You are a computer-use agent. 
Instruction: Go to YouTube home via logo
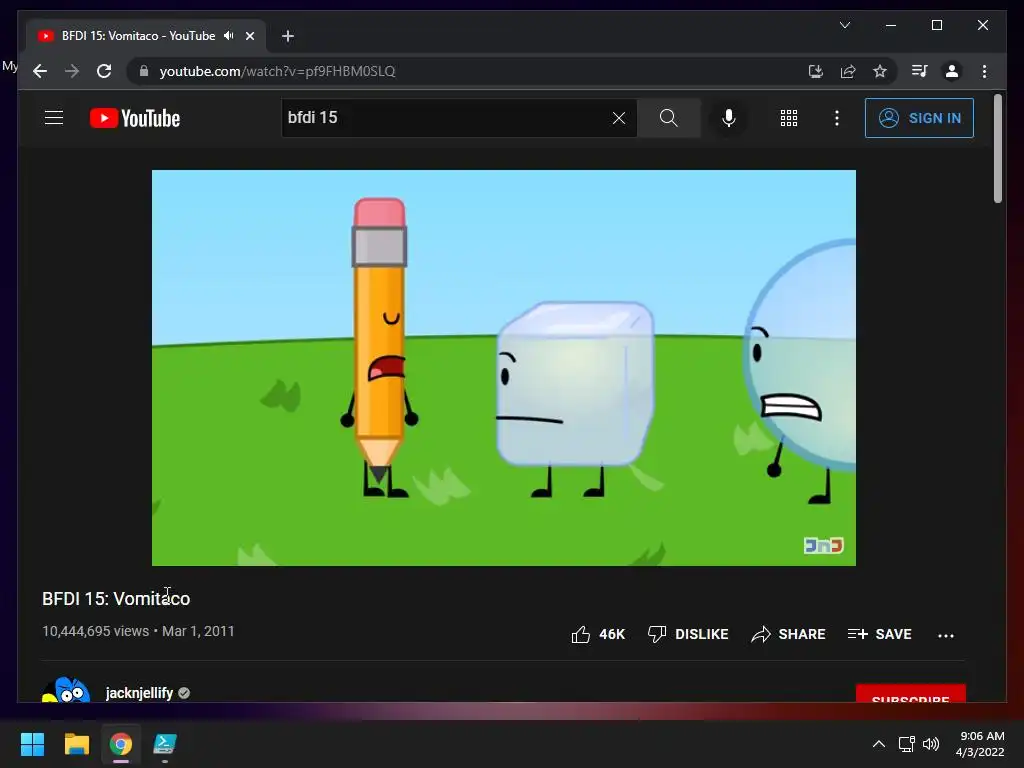click(135, 118)
